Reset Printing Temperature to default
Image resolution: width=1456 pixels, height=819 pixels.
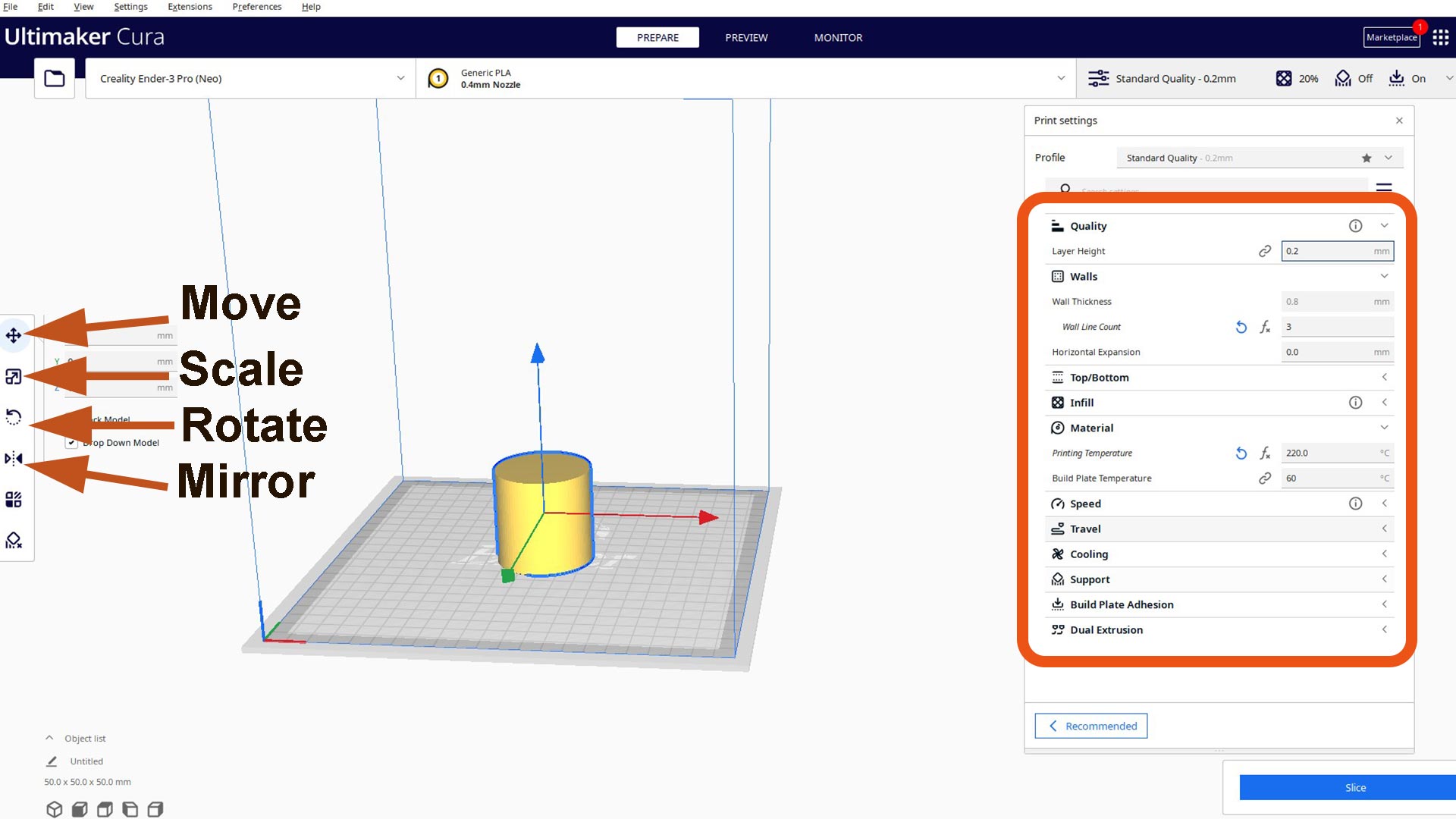tap(1241, 453)
